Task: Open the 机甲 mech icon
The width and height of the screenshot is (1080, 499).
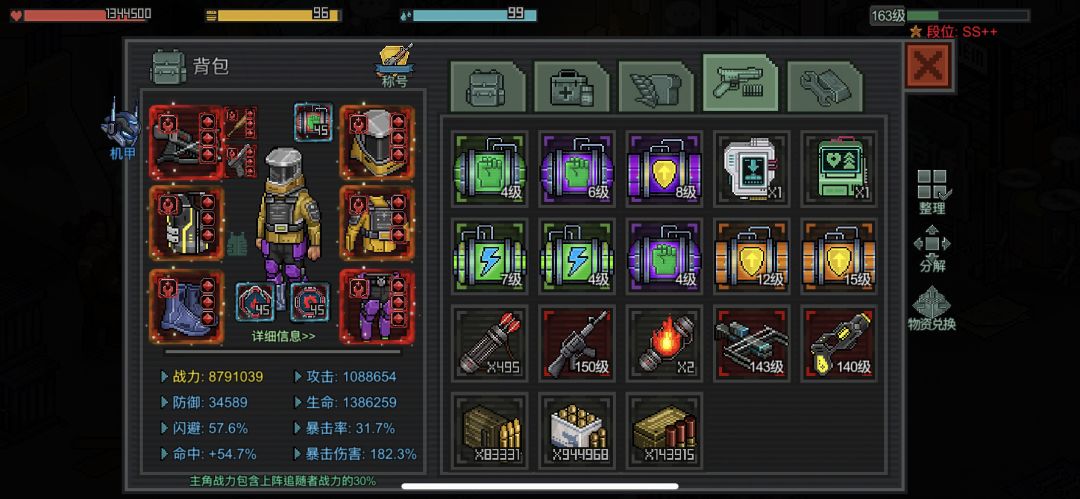Action: coord(121,130)
